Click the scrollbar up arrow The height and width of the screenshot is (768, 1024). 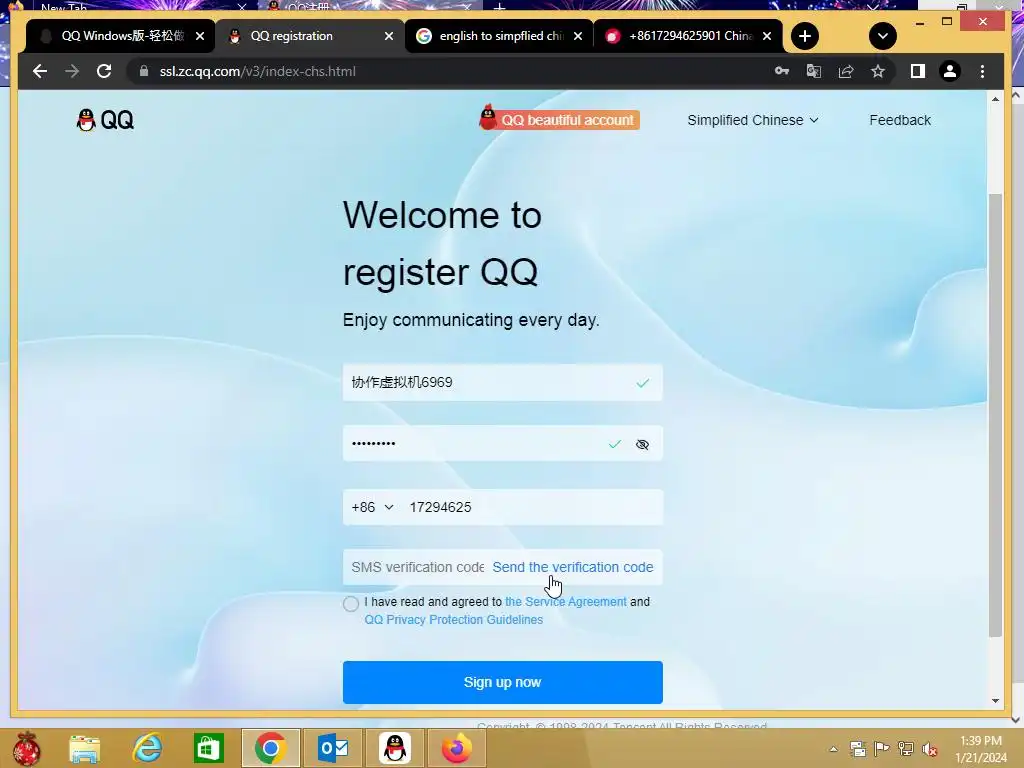pyautogui.click(x=995, y=99)
